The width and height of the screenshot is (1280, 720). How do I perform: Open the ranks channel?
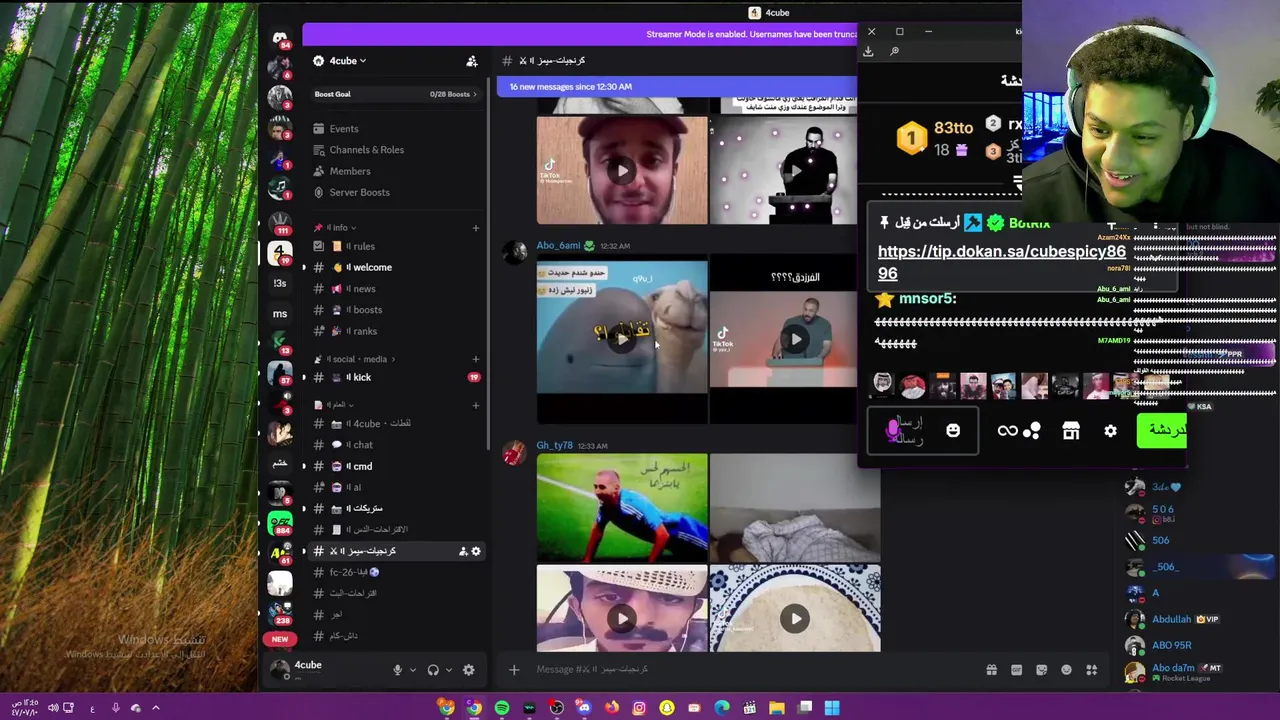(363, 331)
